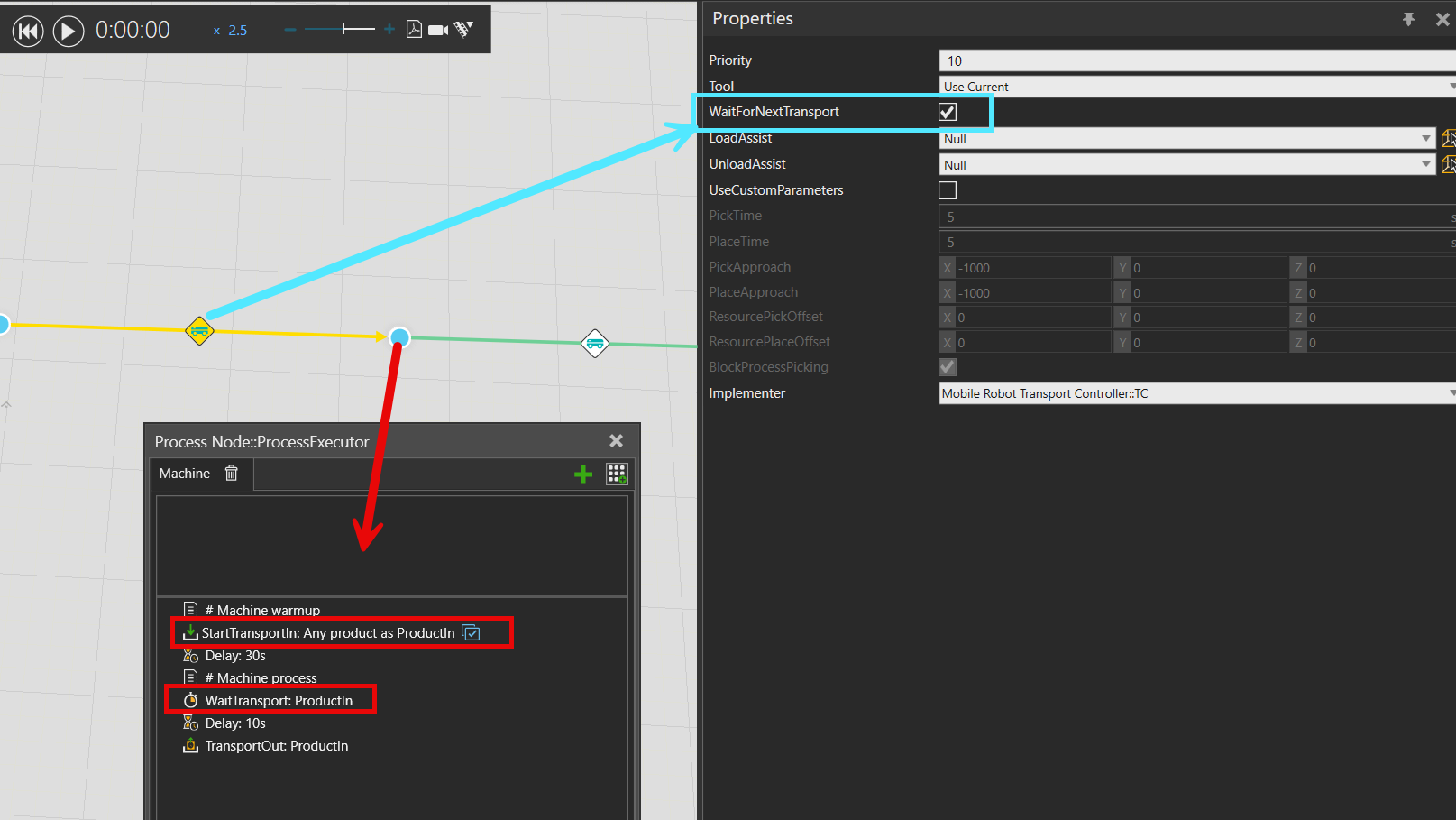Delete the Machine process with trash icon

point(232,474)
